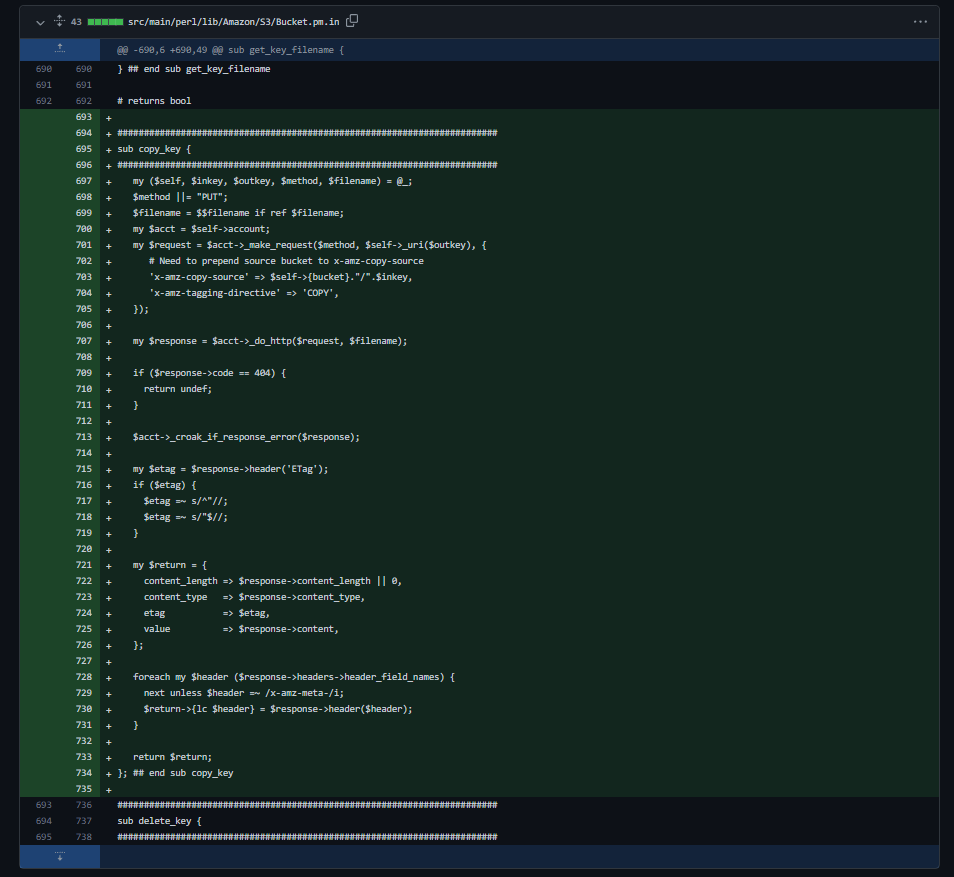Click the green diffstat bar in header
Image resolution: width=954 pixels, height=877 pixels.
point(105,21)
